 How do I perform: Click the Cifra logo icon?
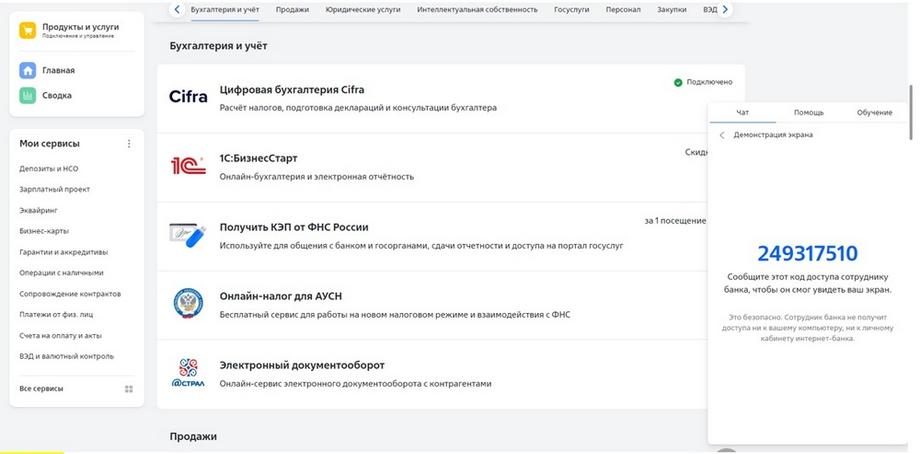188,97
